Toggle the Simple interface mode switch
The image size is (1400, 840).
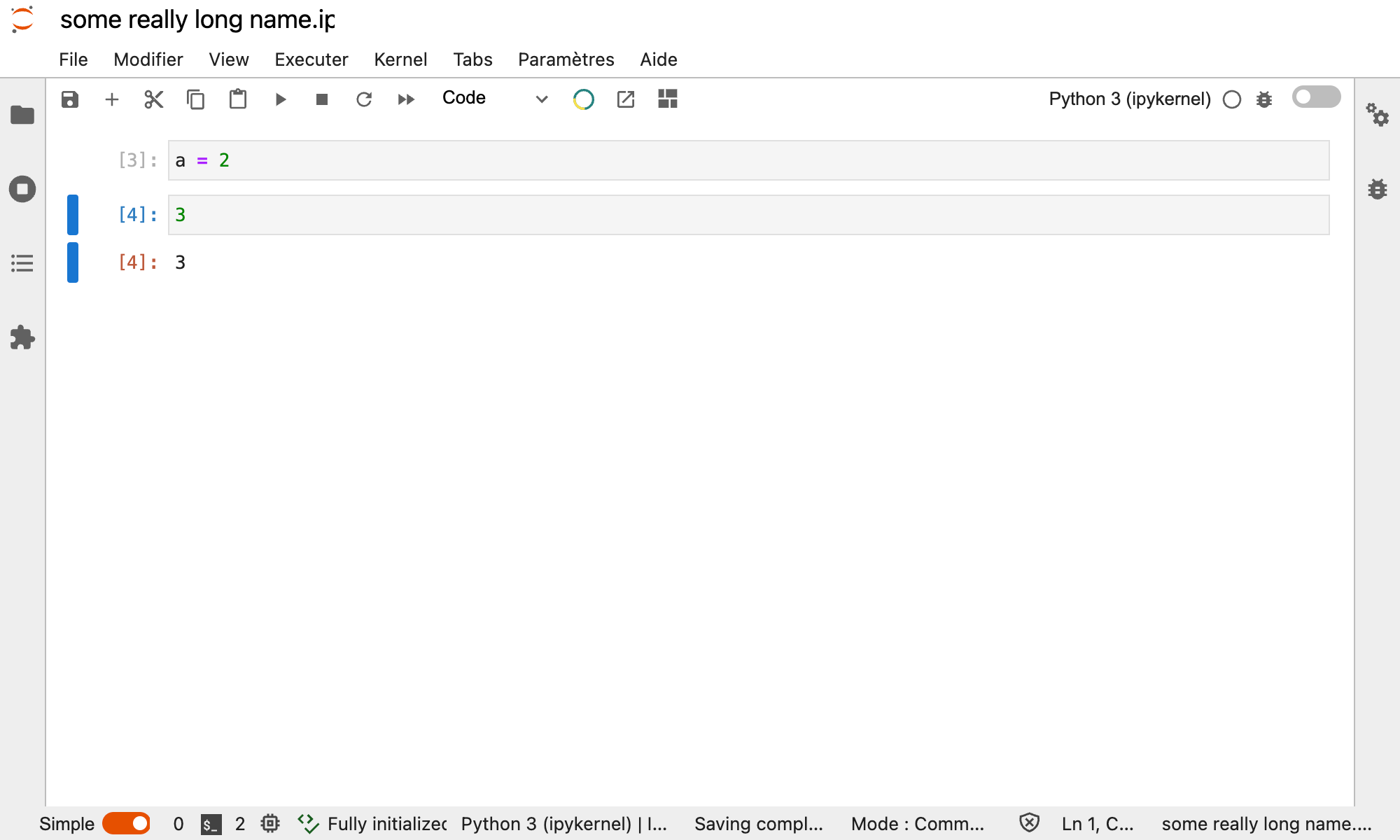click(126, 823)
